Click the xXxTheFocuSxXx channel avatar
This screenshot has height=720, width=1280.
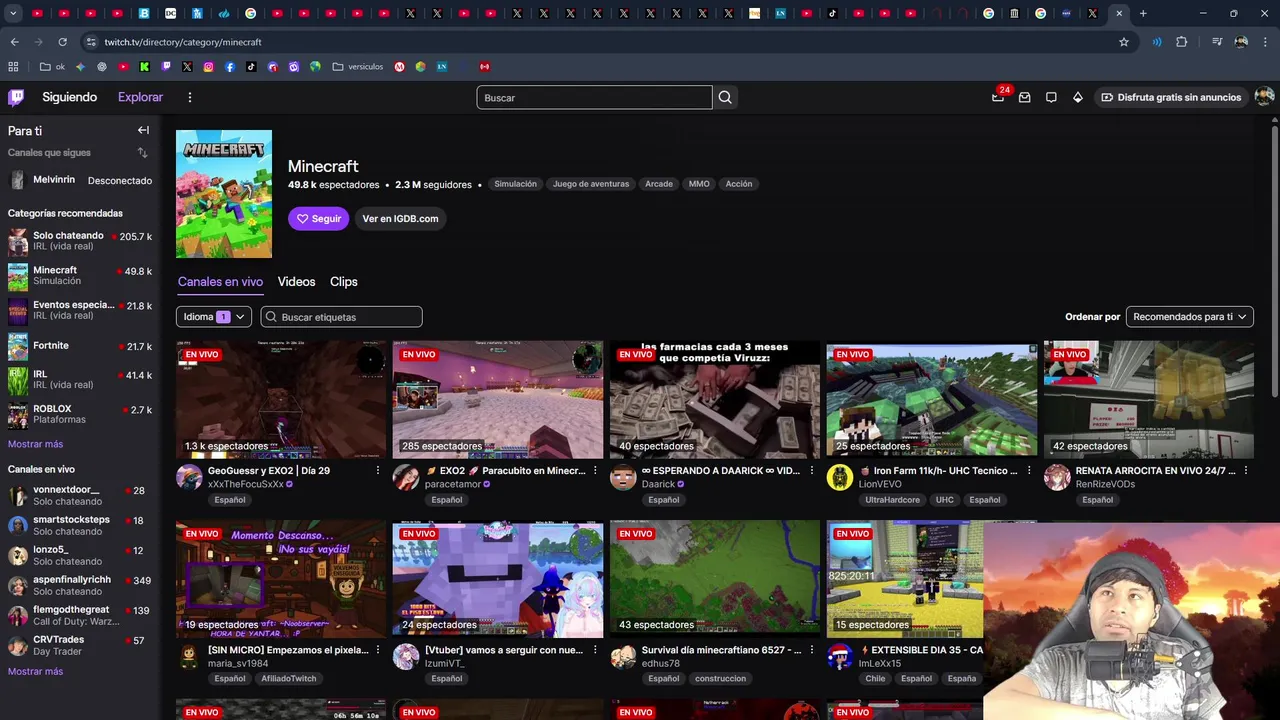(189, 477)
